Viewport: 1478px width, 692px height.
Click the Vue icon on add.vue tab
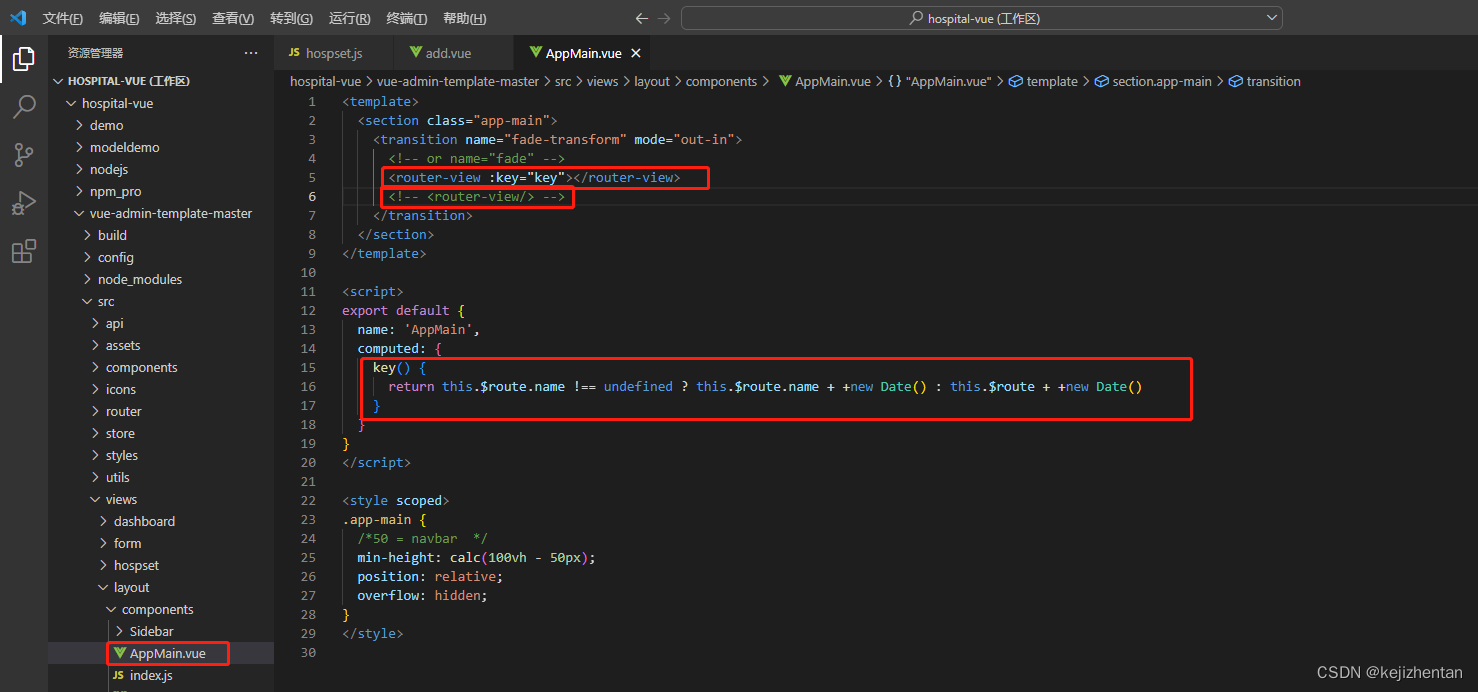pyautogui.click(x=415, y=53)
